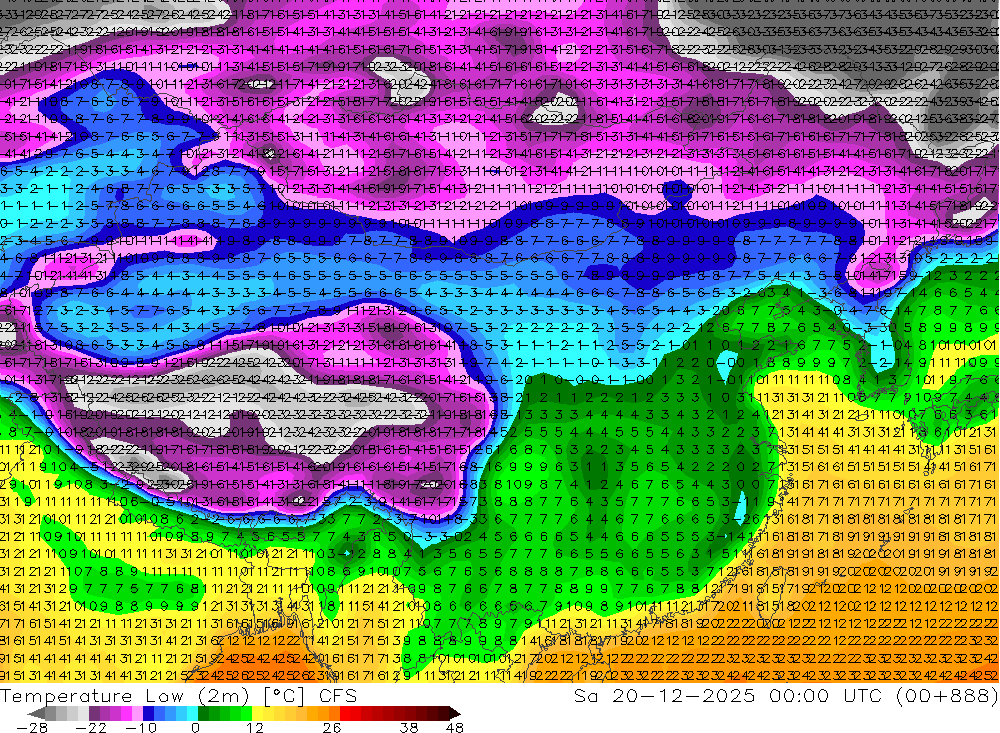Screen dimensions: 1000x733
Task: Click the right arrow end of color scale
Action: (455, 714)
